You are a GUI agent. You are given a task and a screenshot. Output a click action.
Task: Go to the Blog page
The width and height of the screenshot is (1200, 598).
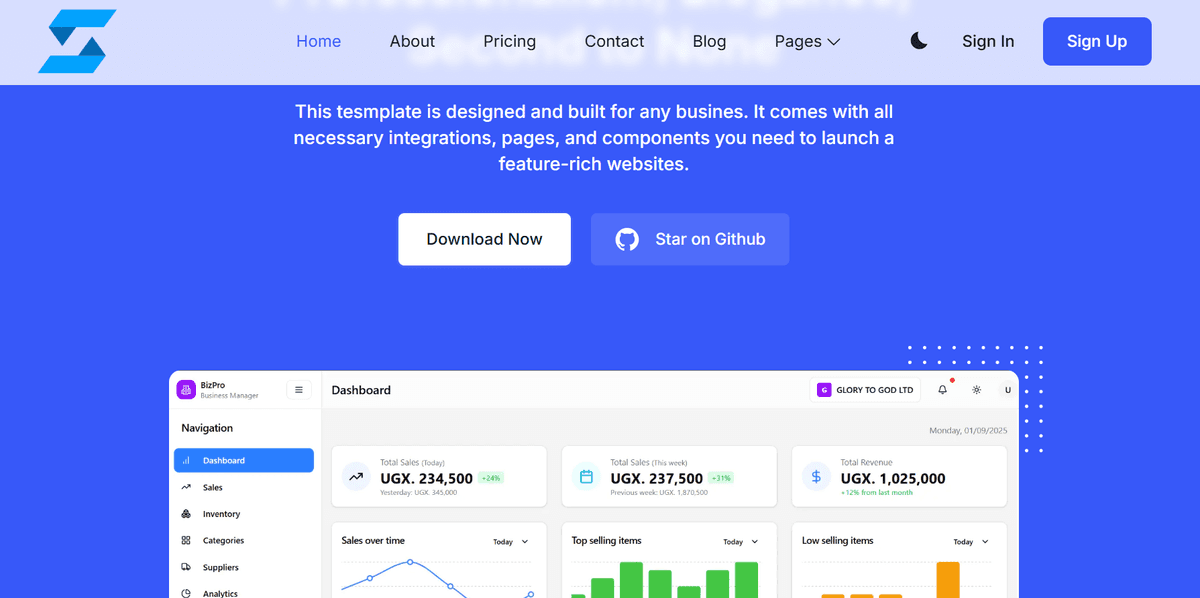click(x=709, y=41)
